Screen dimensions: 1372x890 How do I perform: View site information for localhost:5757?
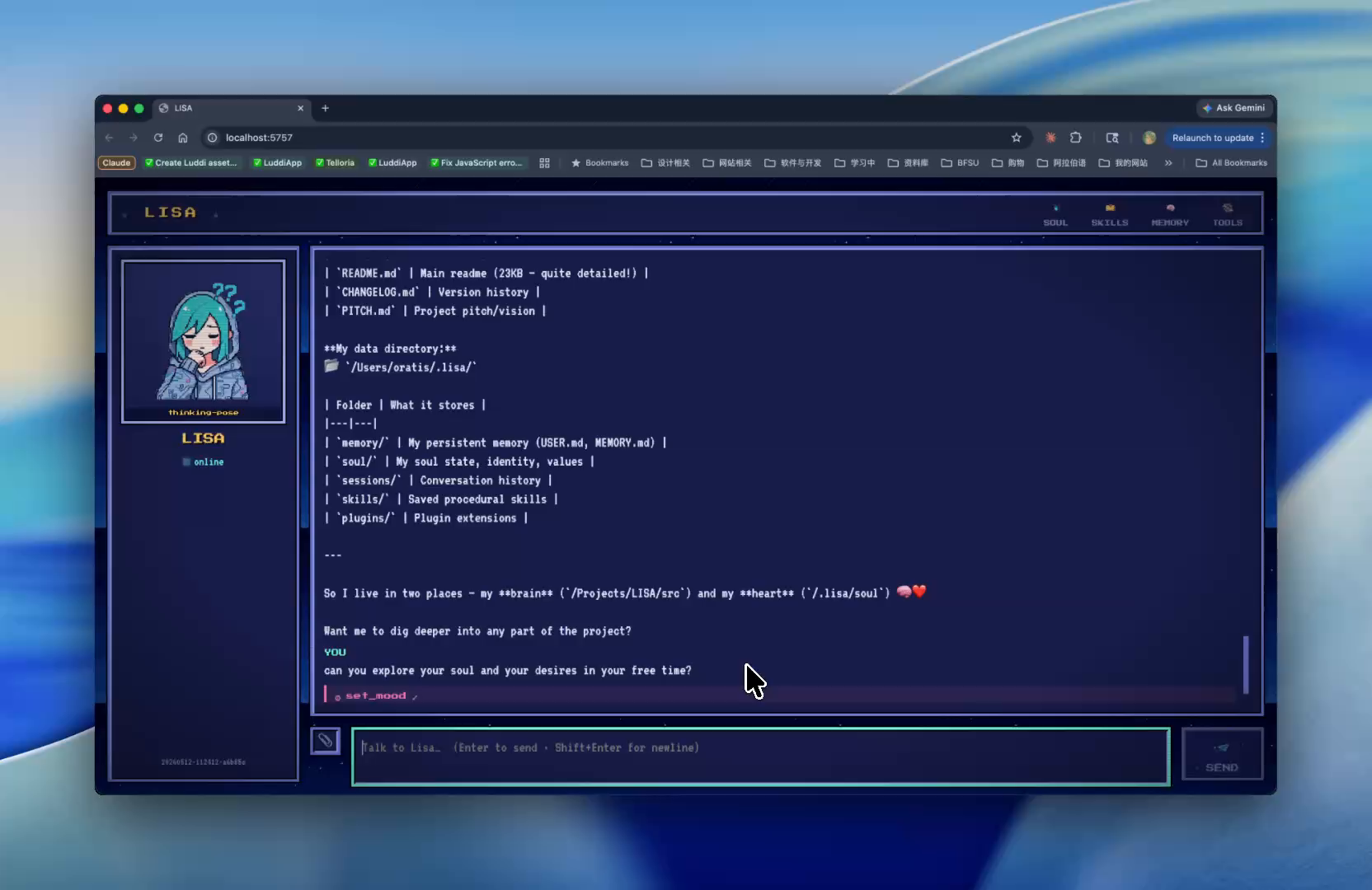pyautogui.click(x=212, y=138)
